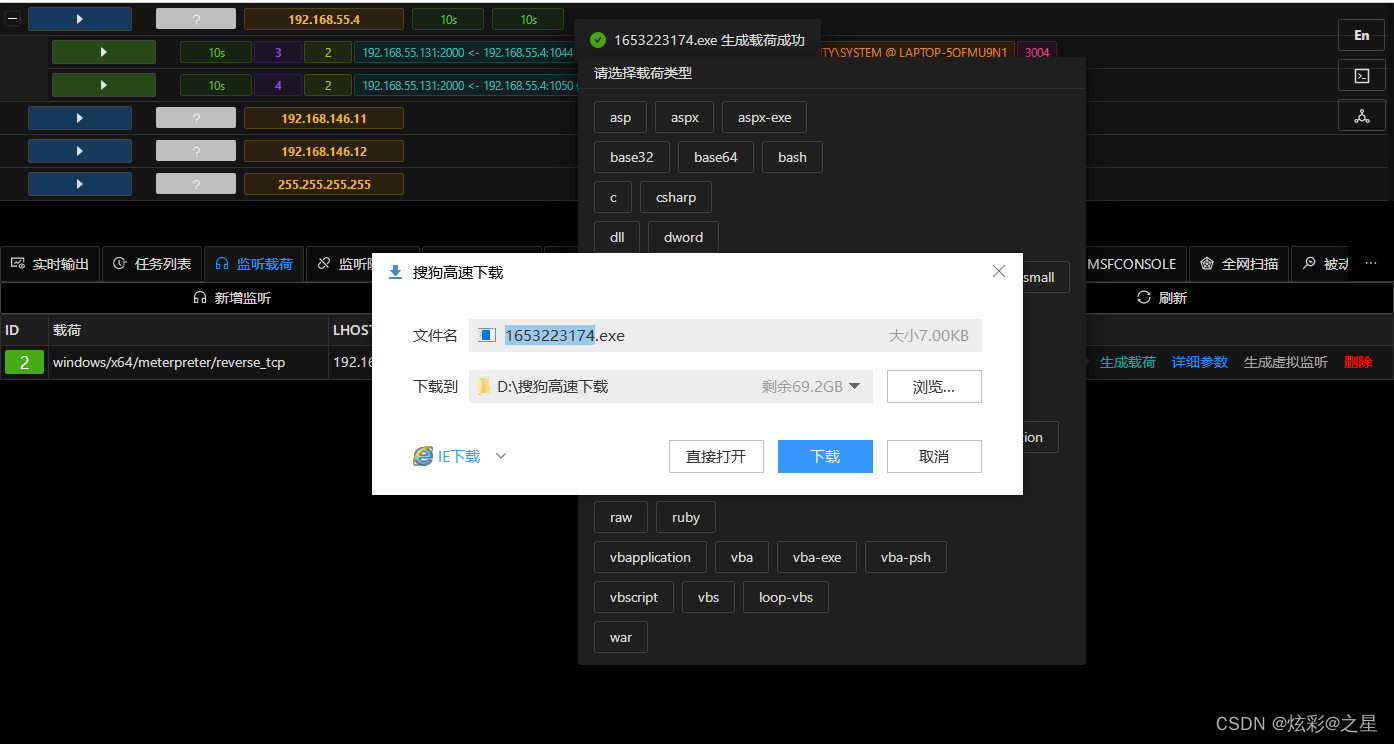Click the 生成虚拟监听 link

click(x=1286, y=362)
